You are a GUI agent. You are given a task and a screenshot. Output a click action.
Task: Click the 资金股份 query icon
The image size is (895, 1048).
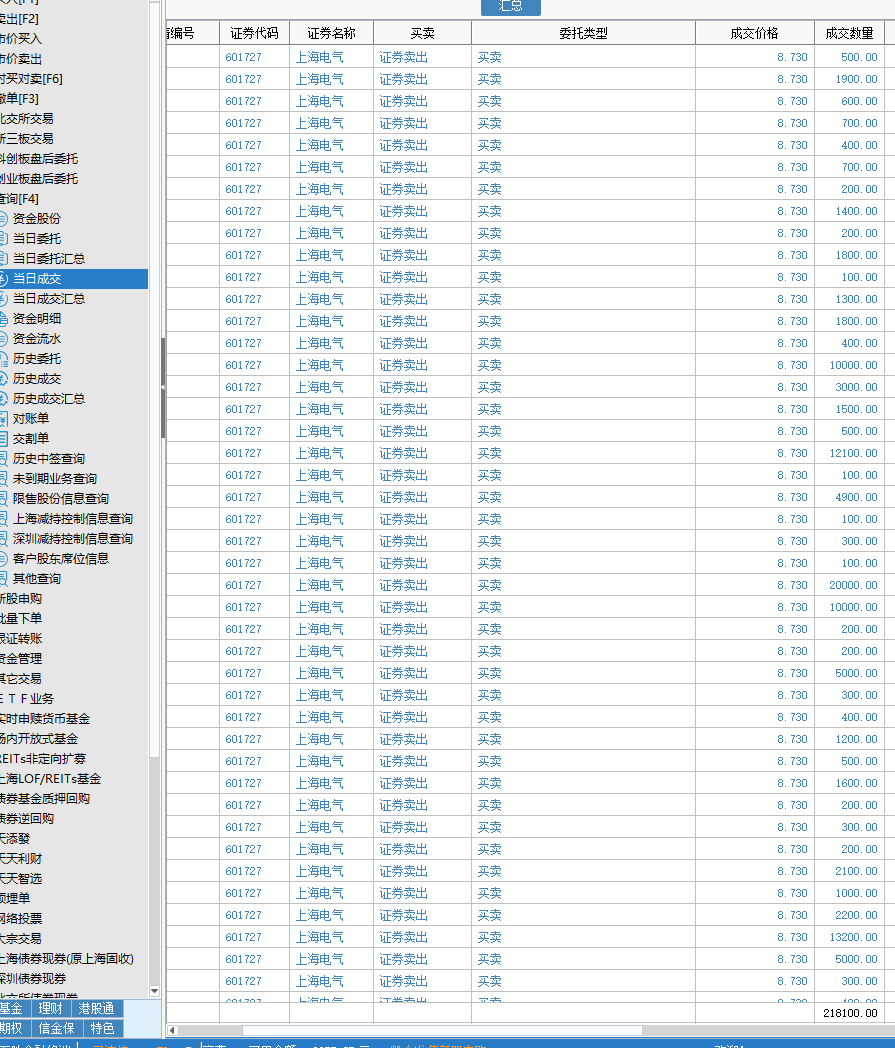tap(3, 219)
